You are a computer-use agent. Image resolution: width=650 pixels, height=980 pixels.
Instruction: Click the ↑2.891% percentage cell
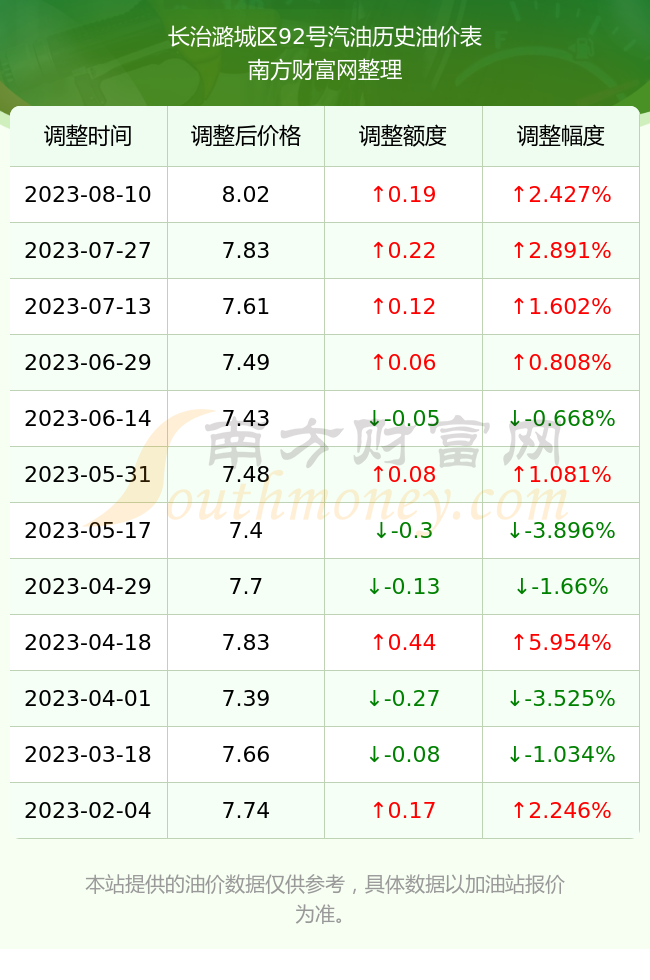pos(561,251)
